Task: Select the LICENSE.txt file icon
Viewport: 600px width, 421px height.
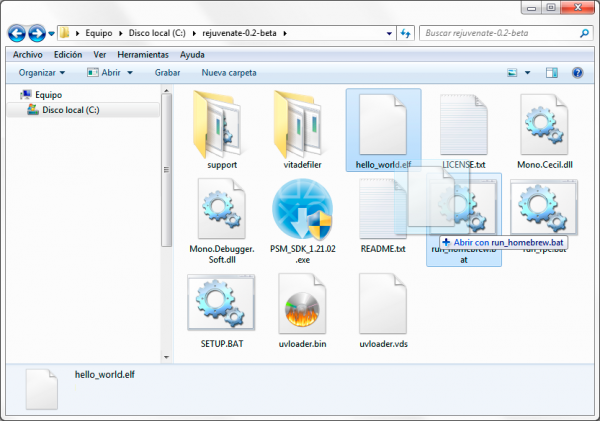Action: pyautogui.click(x=463, y=124)
